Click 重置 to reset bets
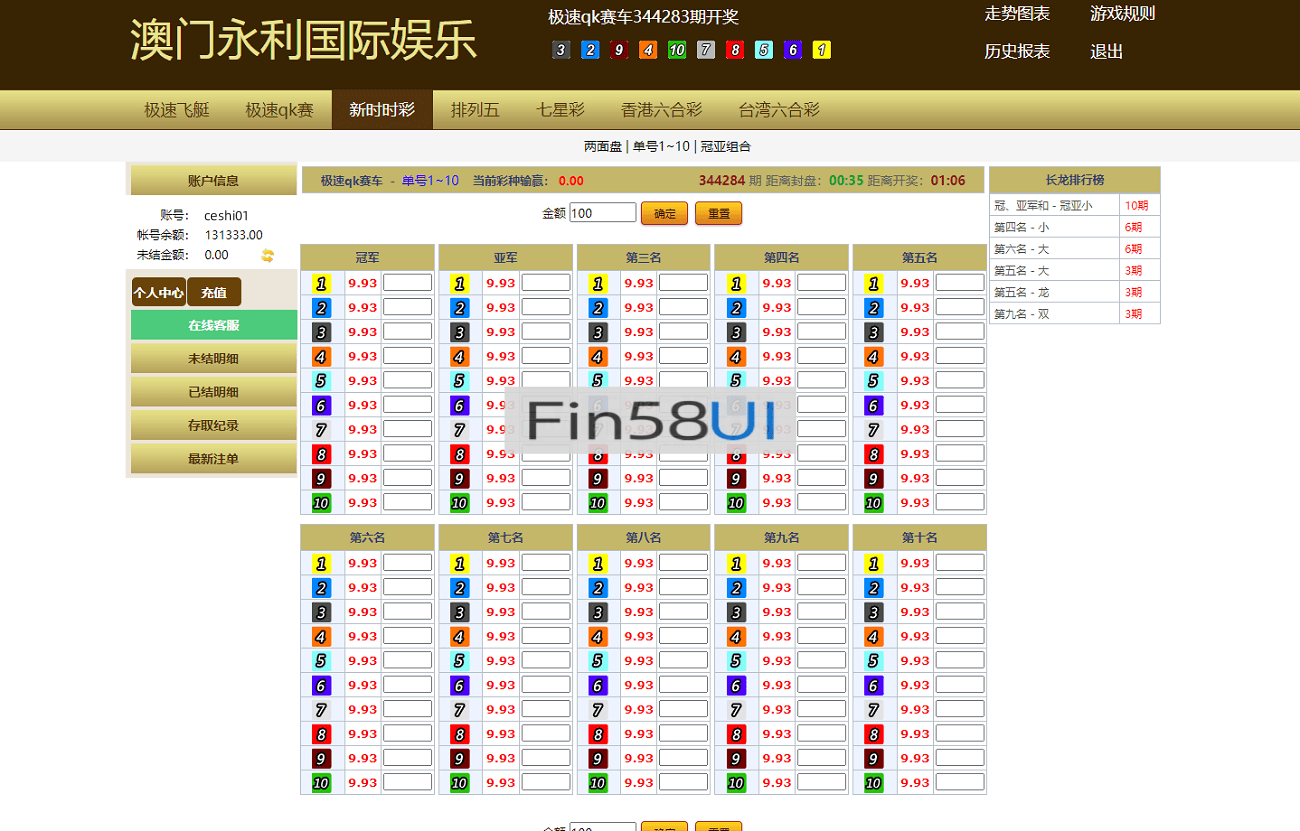This screenshot has width=1300, height=831. point(718,212)
